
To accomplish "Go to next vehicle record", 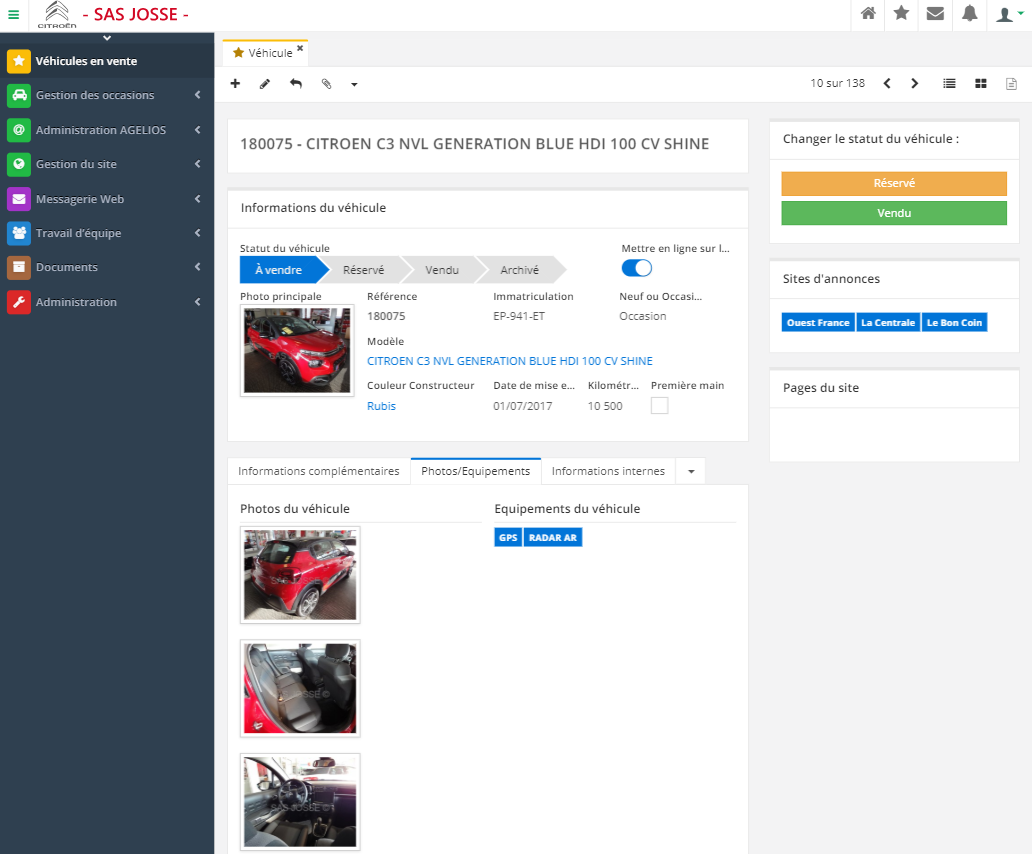I will (914, 84).
